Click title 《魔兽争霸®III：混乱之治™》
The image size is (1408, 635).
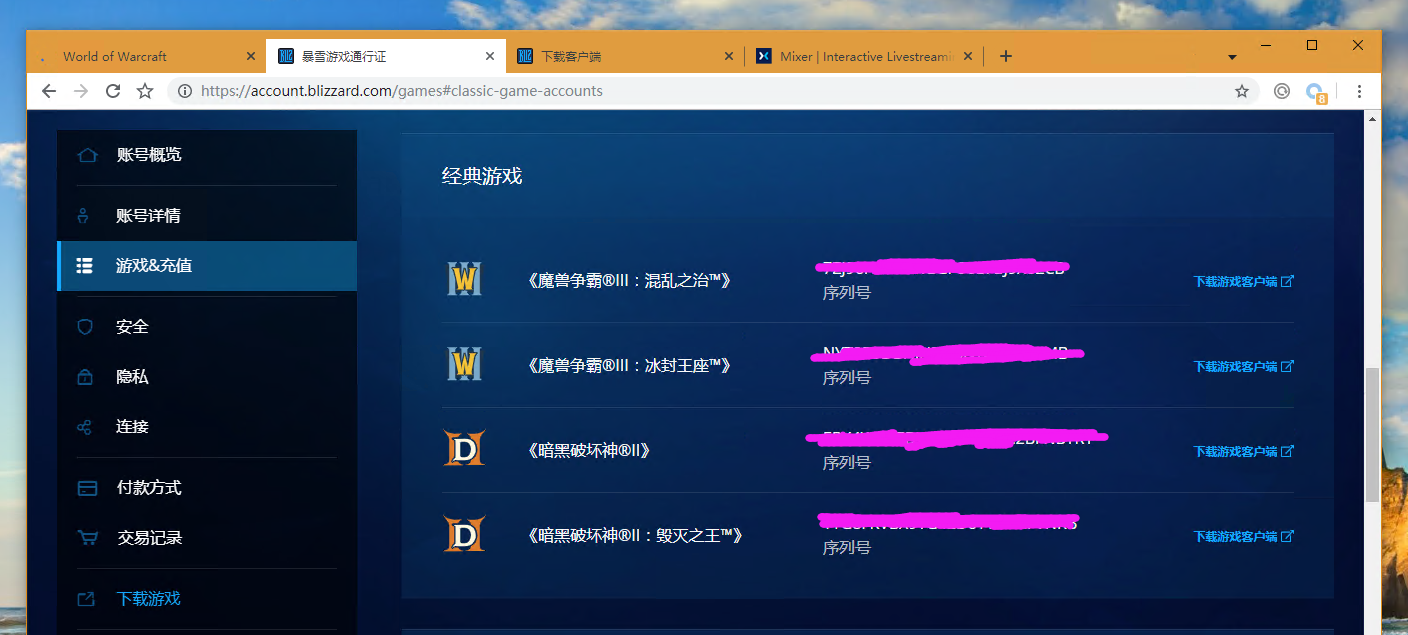click(x=631, y=281)
